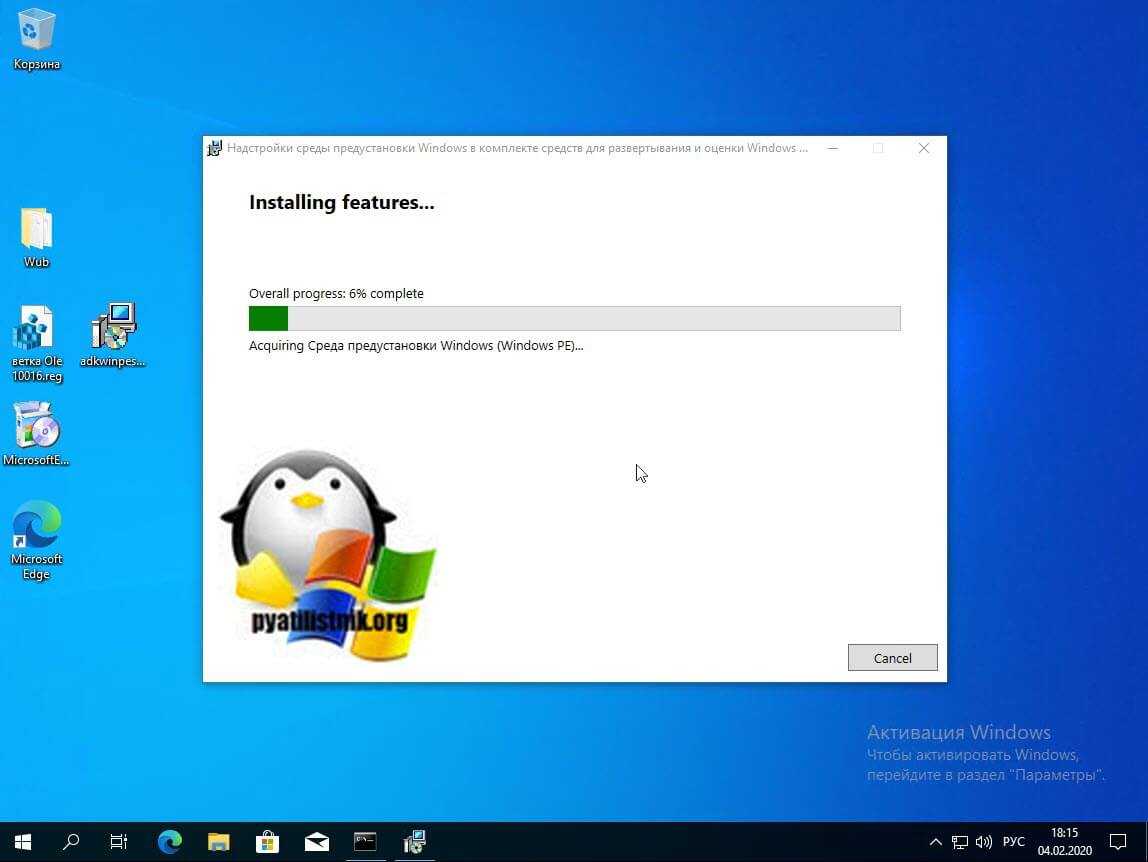1148x862 pixels.
Task: Select the adkwinpesetup installer desktop icon
Action: point(113,328)
